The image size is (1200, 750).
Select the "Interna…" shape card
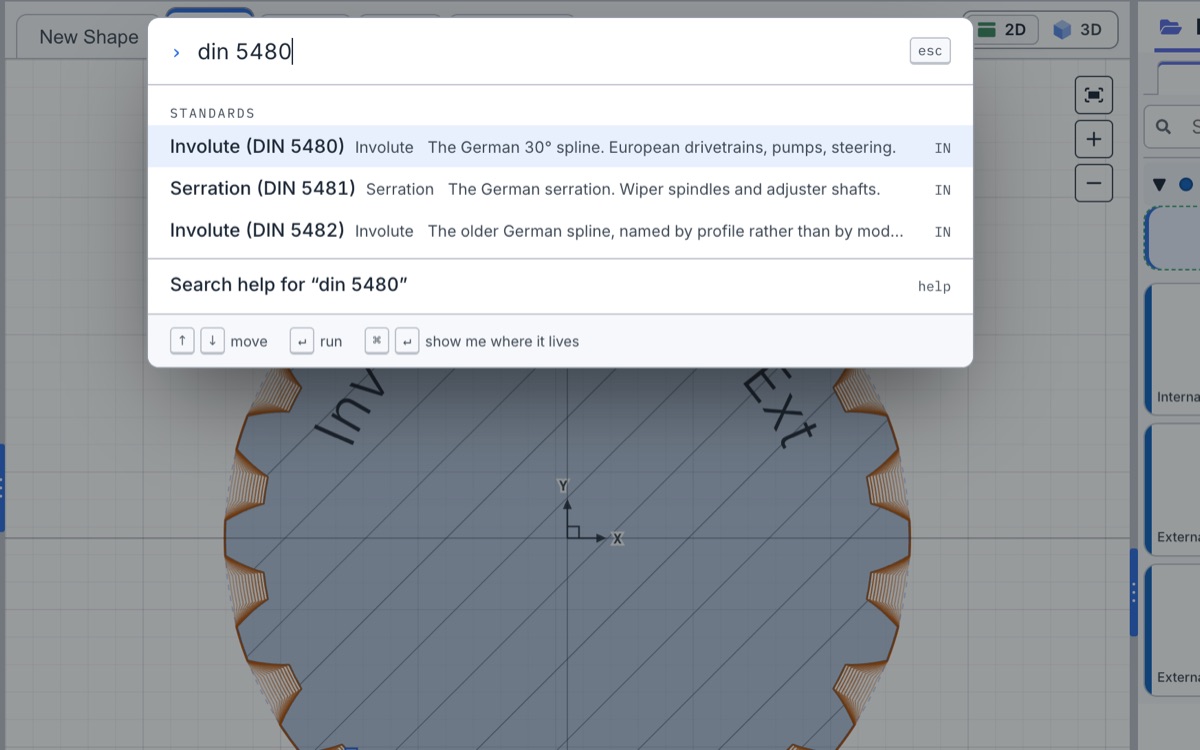(x=1172, y=349)
